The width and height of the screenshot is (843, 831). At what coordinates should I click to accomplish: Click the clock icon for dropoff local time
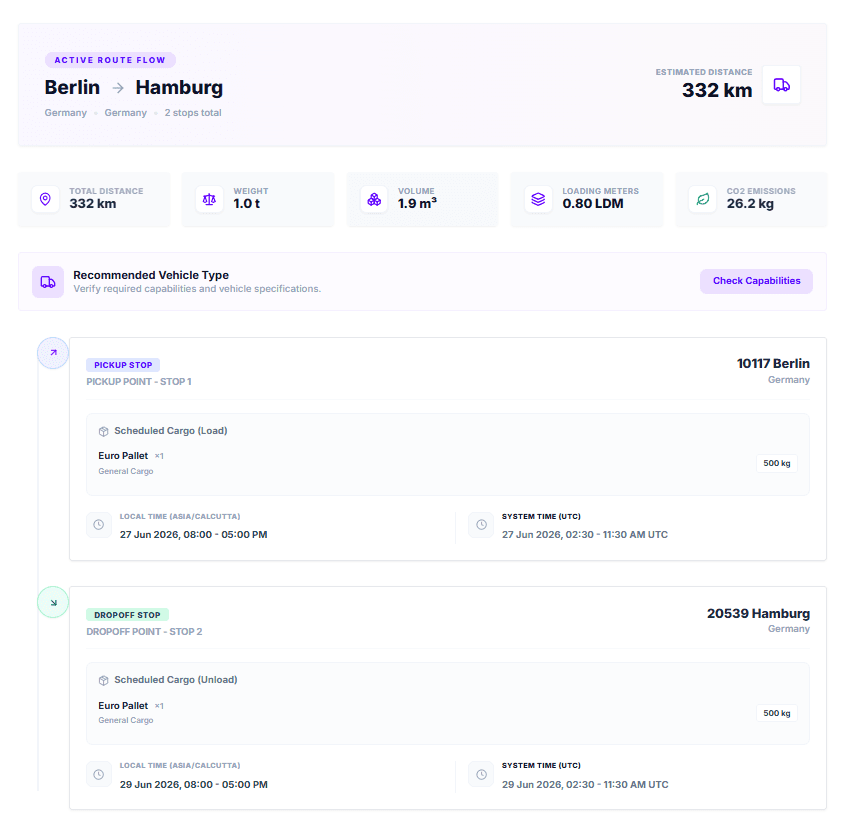pyautogui.click(x=99, y=775)
